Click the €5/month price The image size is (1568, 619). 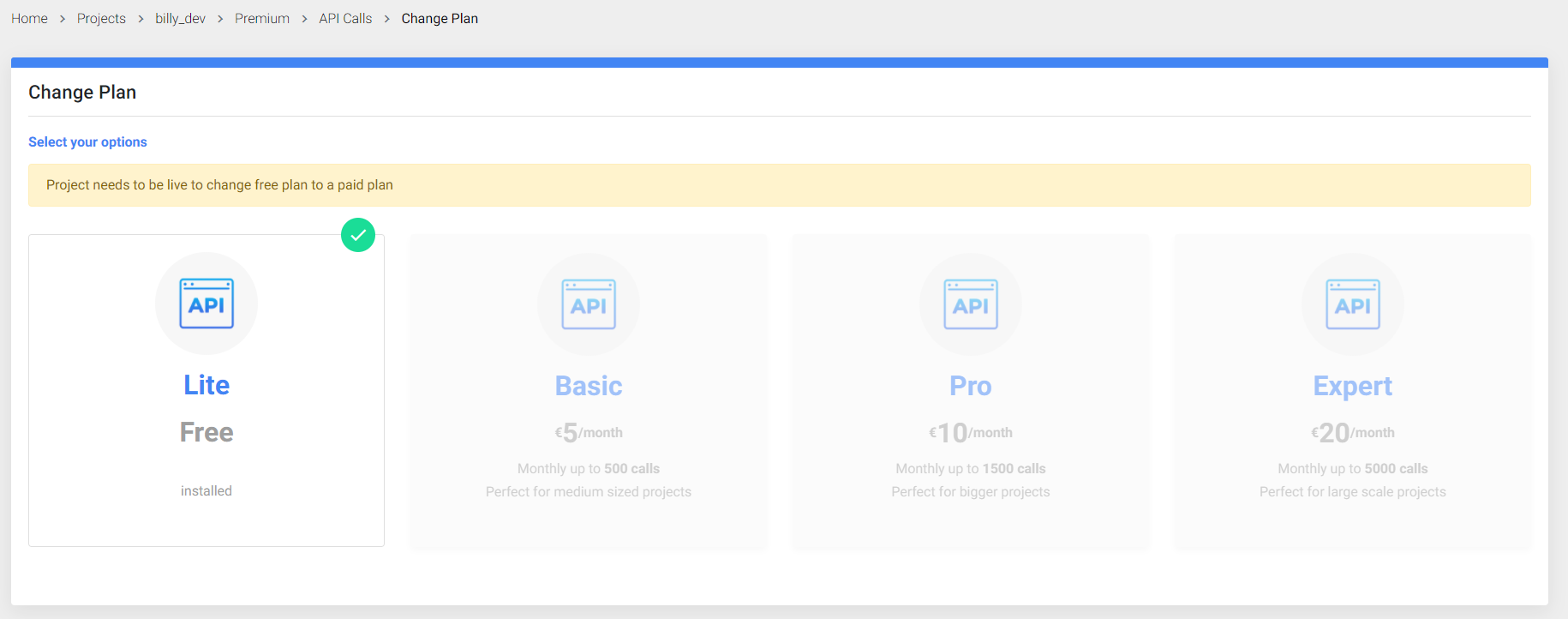pyautogui.click(x=589, y=433)
